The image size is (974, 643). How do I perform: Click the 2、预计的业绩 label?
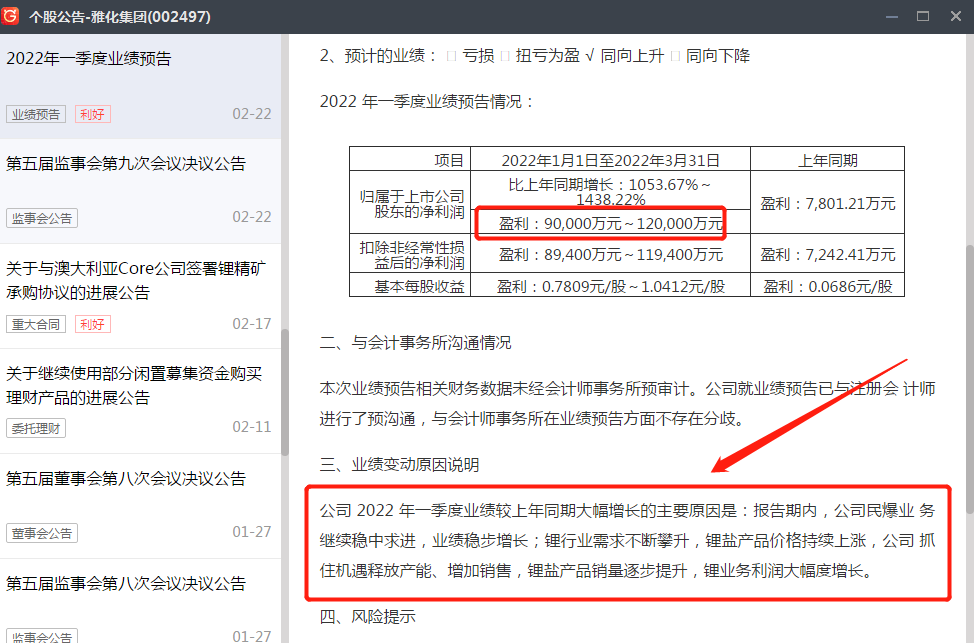click(379, 56)
